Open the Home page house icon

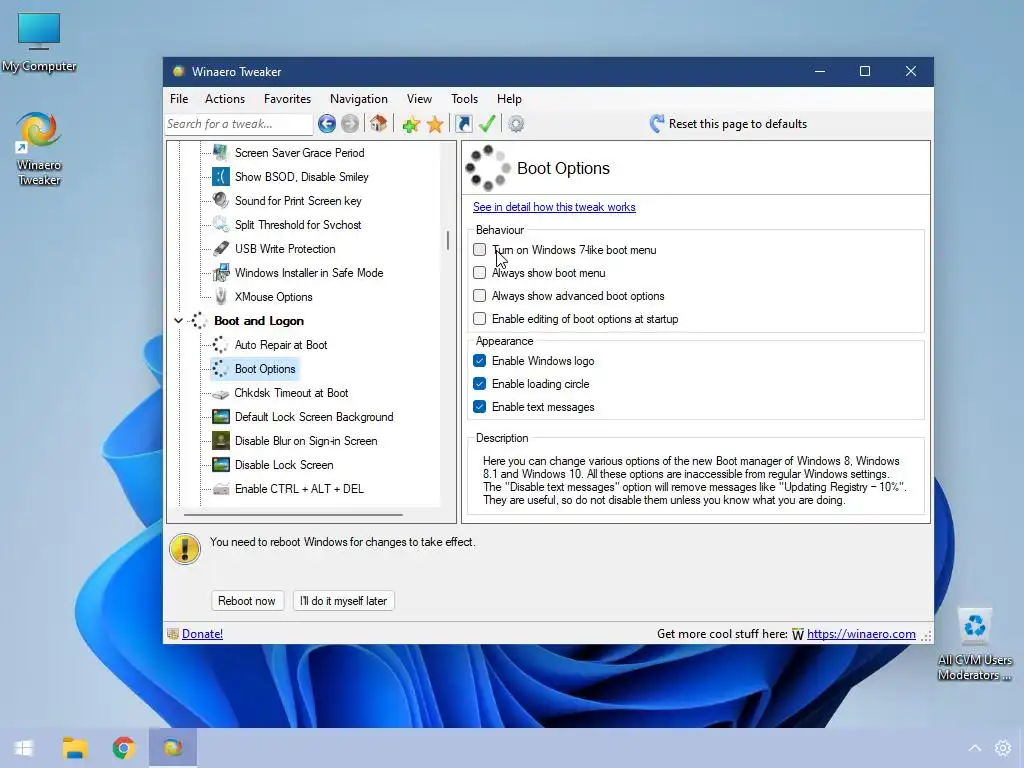pyautogui.click(x=378, y=123)
